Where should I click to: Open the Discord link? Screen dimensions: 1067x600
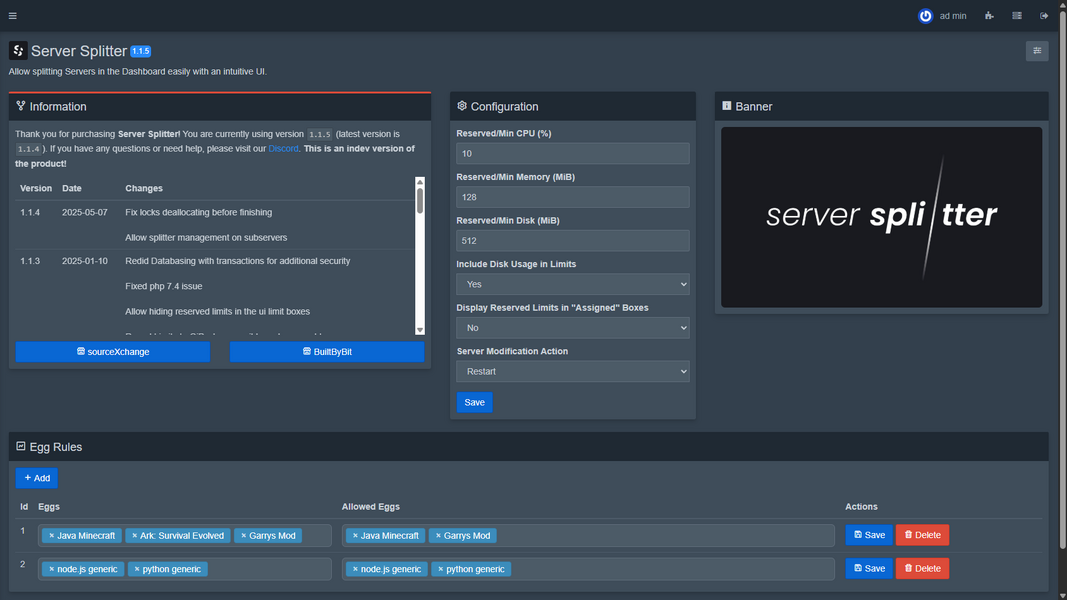[x=283, y=148]
